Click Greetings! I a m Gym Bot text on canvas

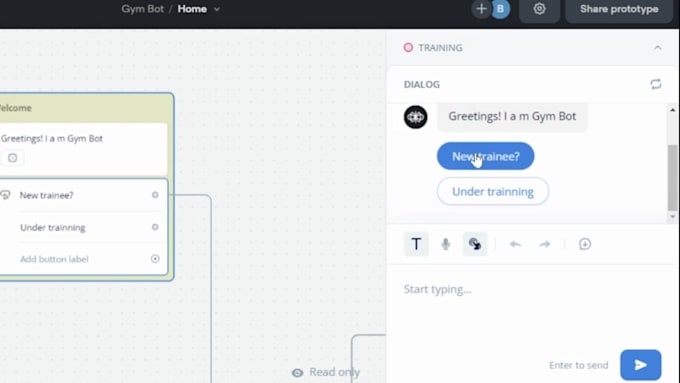click(52, 138)
